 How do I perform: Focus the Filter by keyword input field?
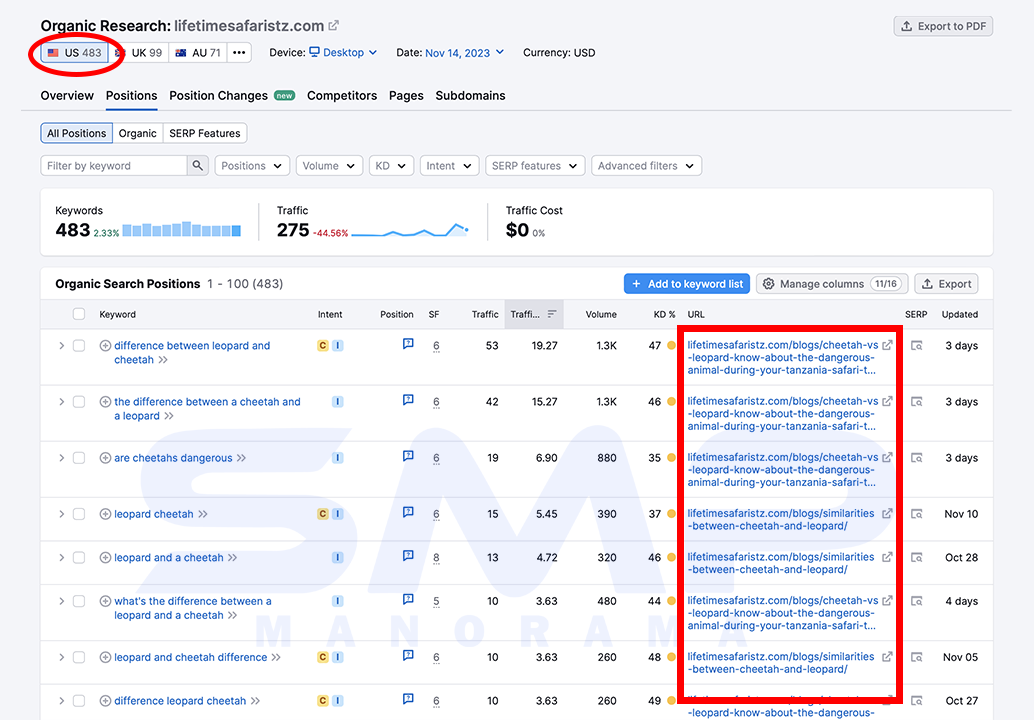click(113, 165)
